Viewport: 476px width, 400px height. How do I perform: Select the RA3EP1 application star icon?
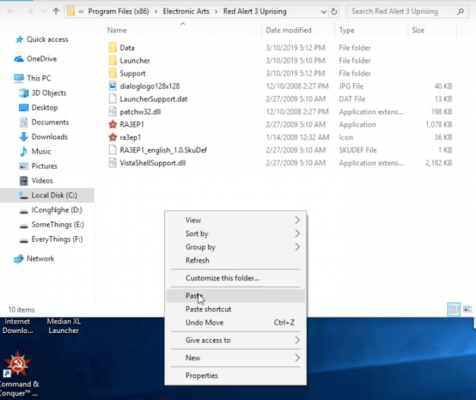(113, 124)
